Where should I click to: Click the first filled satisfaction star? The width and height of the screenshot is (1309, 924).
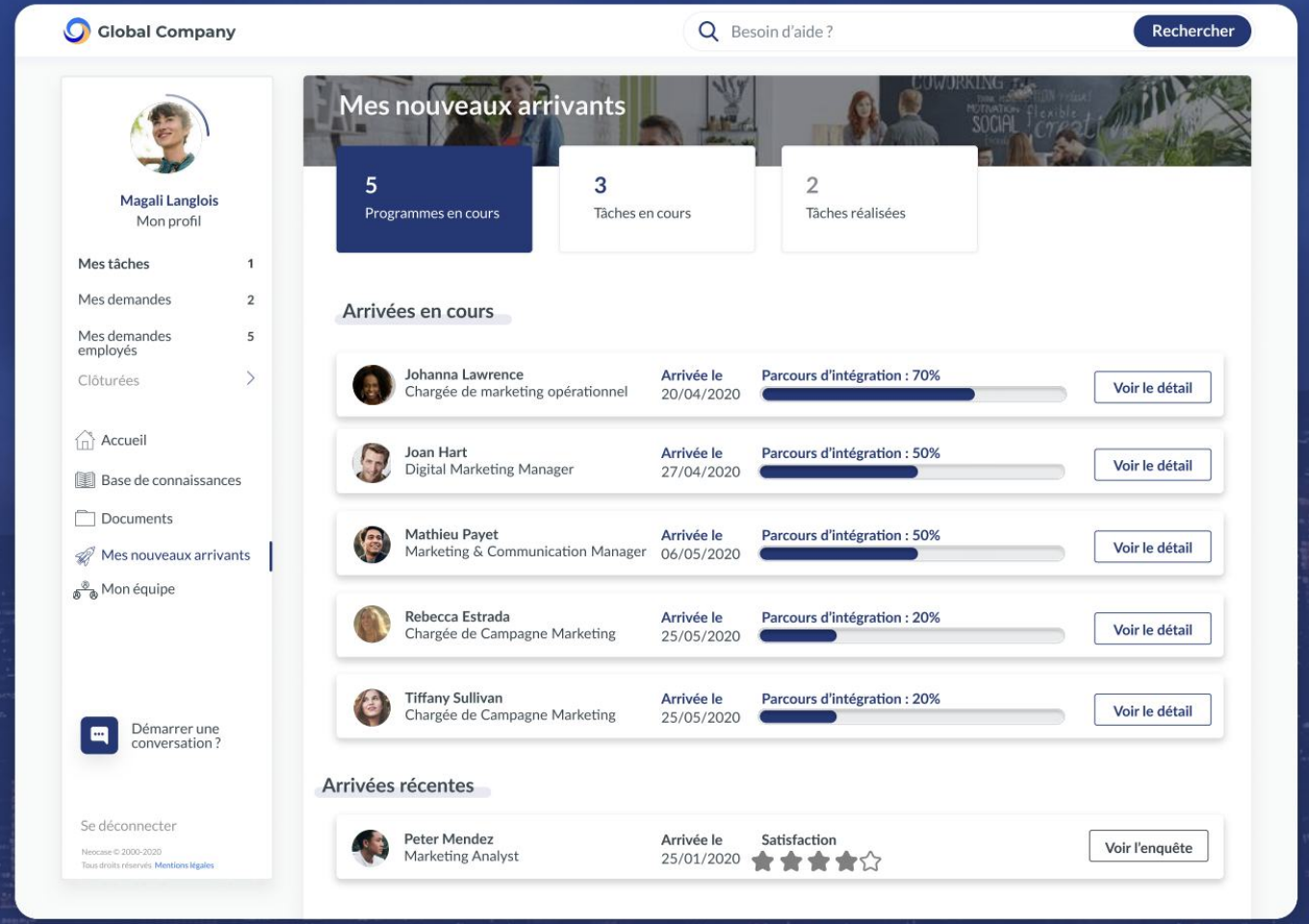pos(763,861)
